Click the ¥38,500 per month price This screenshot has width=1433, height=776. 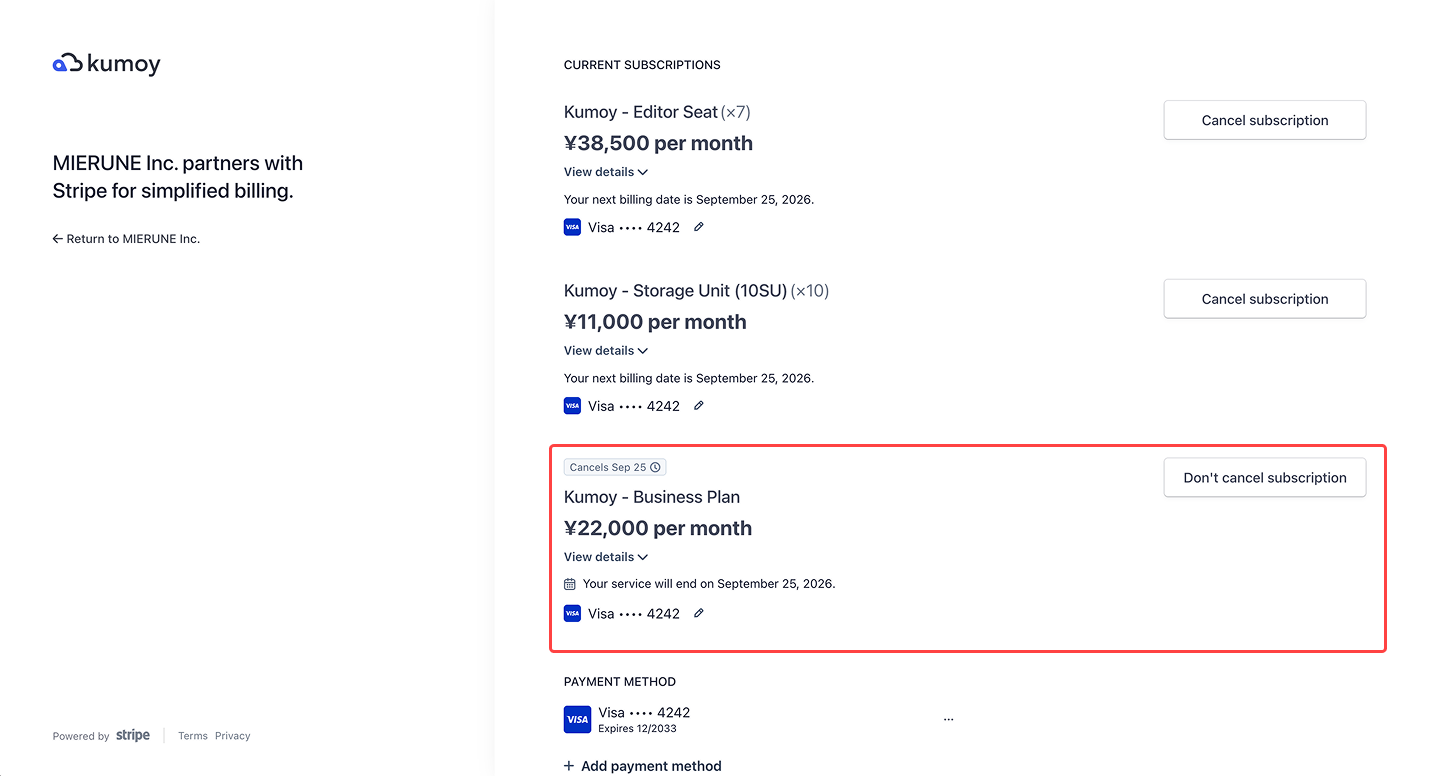[x=658, y=143]
